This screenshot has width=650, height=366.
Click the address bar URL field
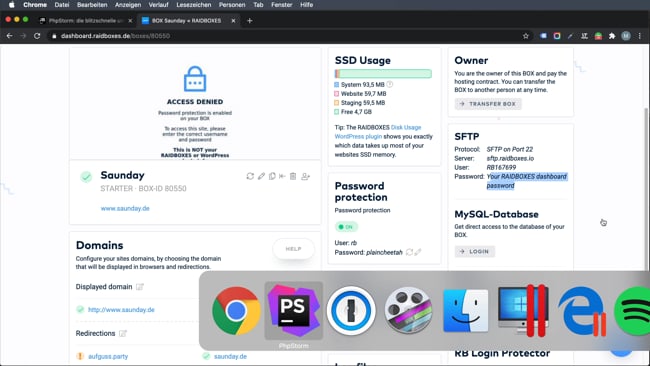(x=286, y=36)
